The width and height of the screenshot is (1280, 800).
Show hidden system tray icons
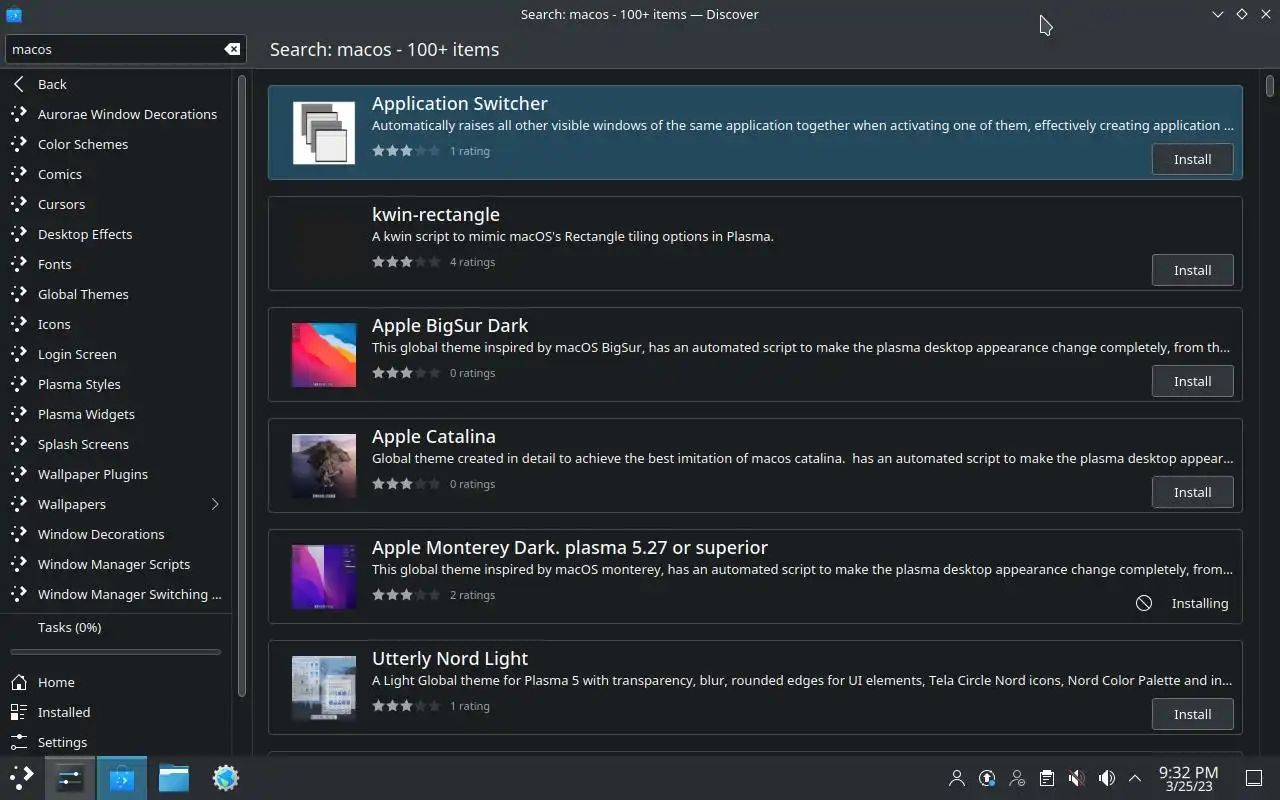[x=1135, y=778]
